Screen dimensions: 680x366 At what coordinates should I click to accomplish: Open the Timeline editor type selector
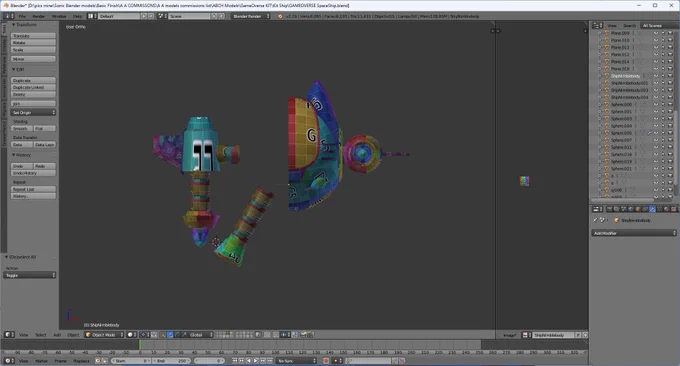coord(9,361)
